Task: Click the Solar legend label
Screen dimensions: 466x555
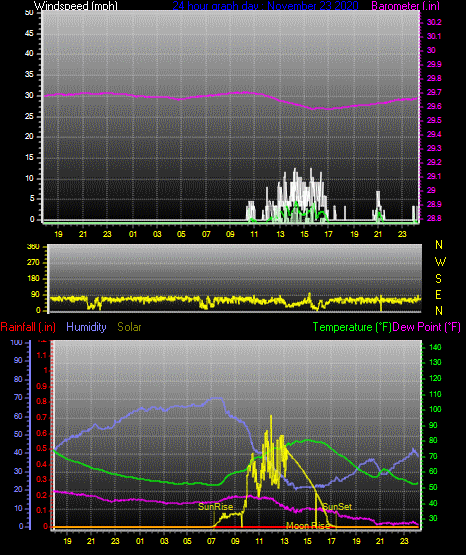Action: [129, 327]
